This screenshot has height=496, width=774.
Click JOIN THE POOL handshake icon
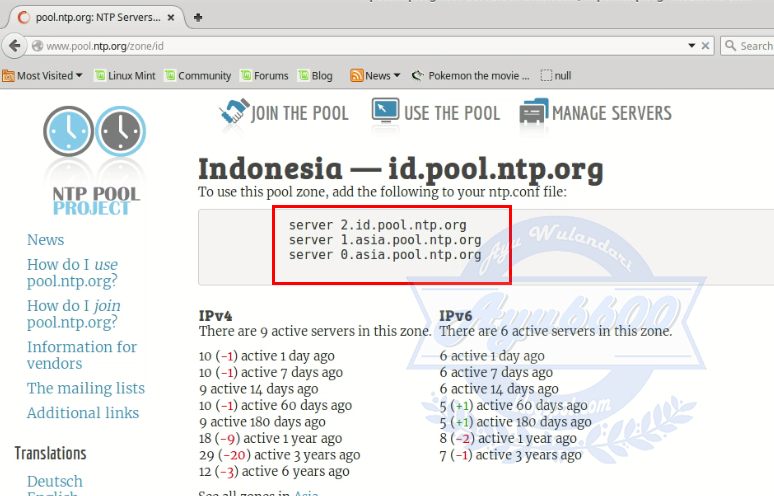233,113
